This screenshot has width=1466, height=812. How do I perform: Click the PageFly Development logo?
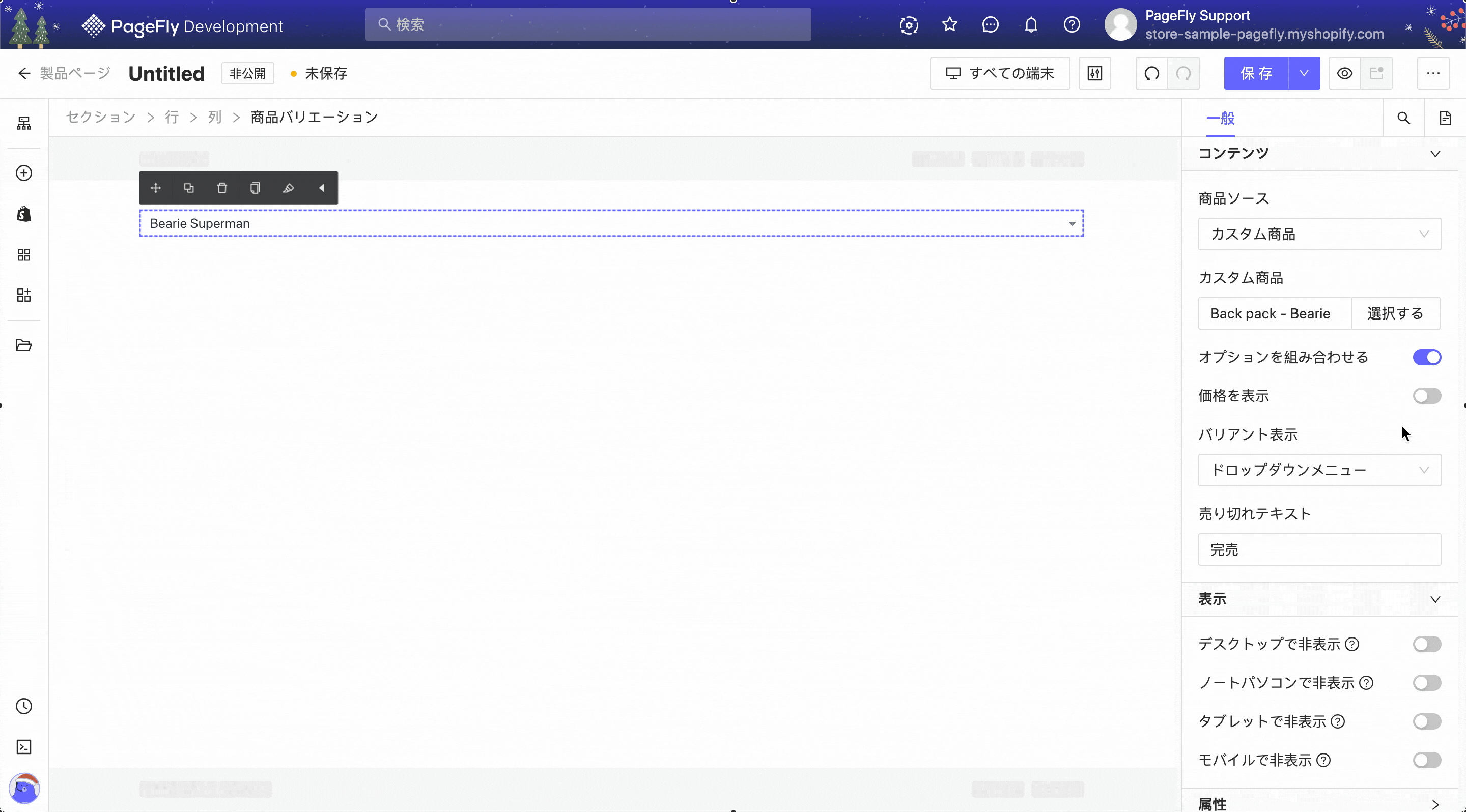pos(182,26)
